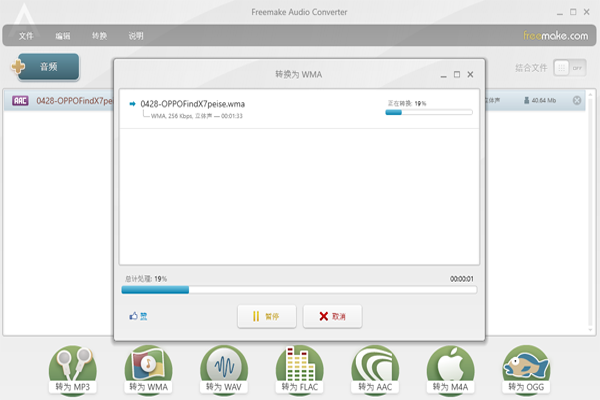The image size is (600, 400).
Task: Open the 说明 menu
Action: pos(136,36)
